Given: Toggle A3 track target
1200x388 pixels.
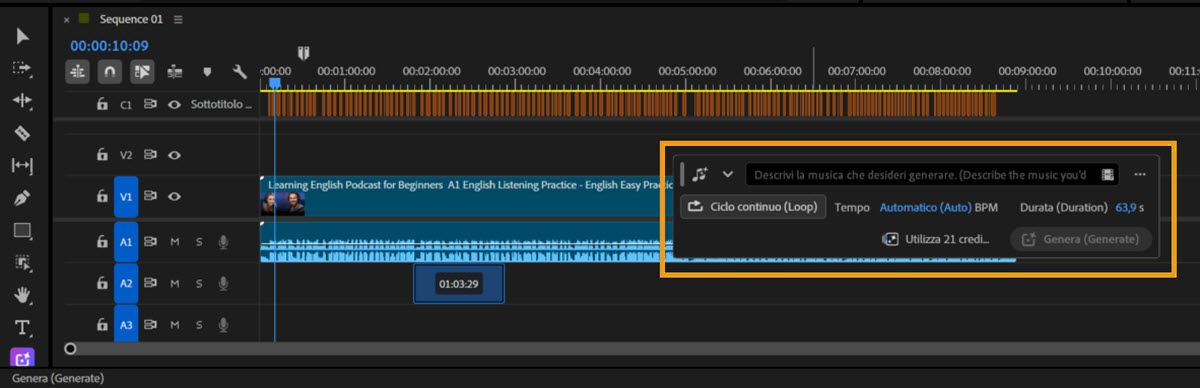Looking at the screenshot, I should pyautogui.click(x=126, y=325).
